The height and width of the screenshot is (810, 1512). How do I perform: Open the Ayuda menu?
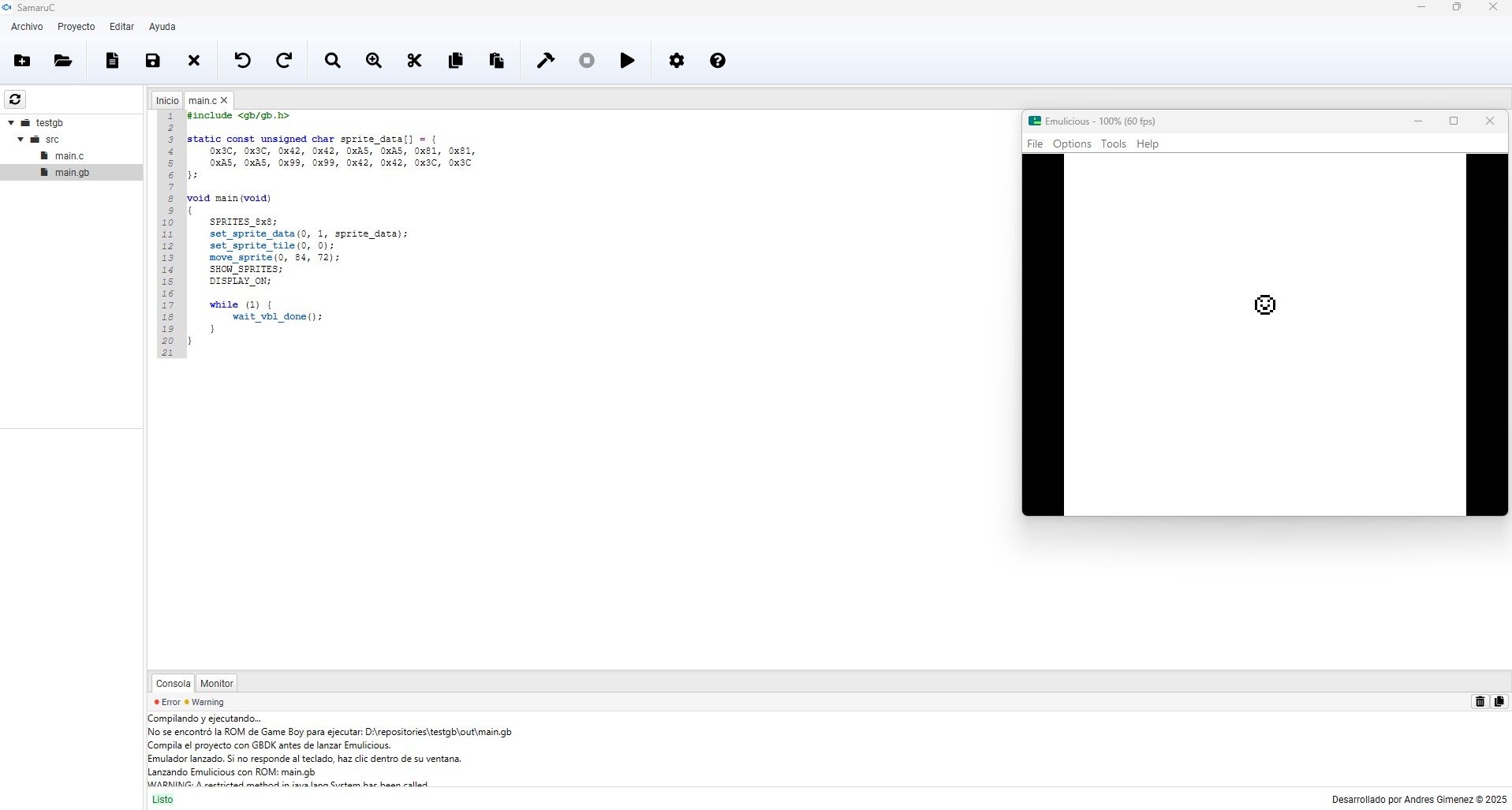[x=162, y=27]
